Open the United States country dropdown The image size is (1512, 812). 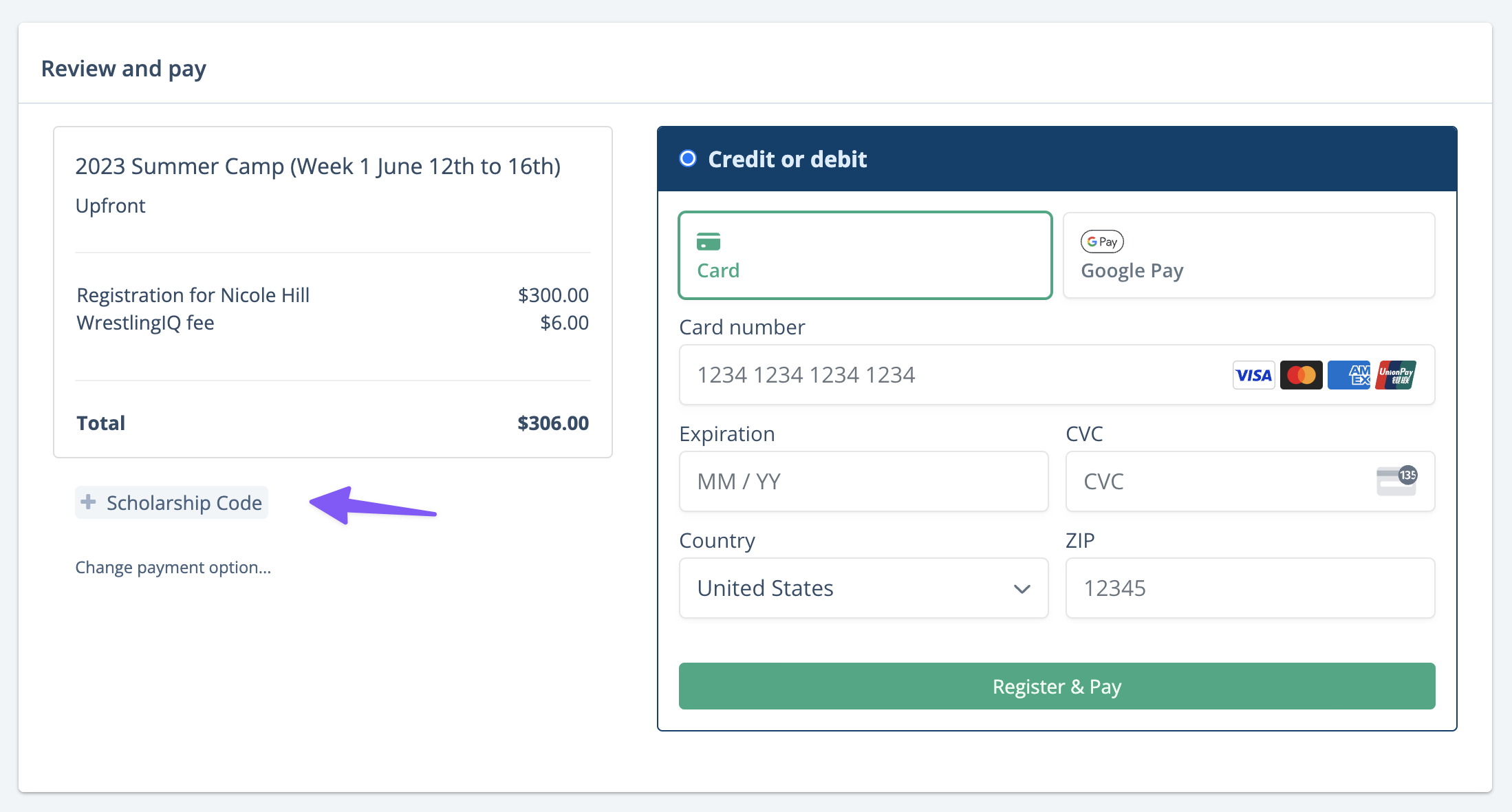click(x=863, y=588)
